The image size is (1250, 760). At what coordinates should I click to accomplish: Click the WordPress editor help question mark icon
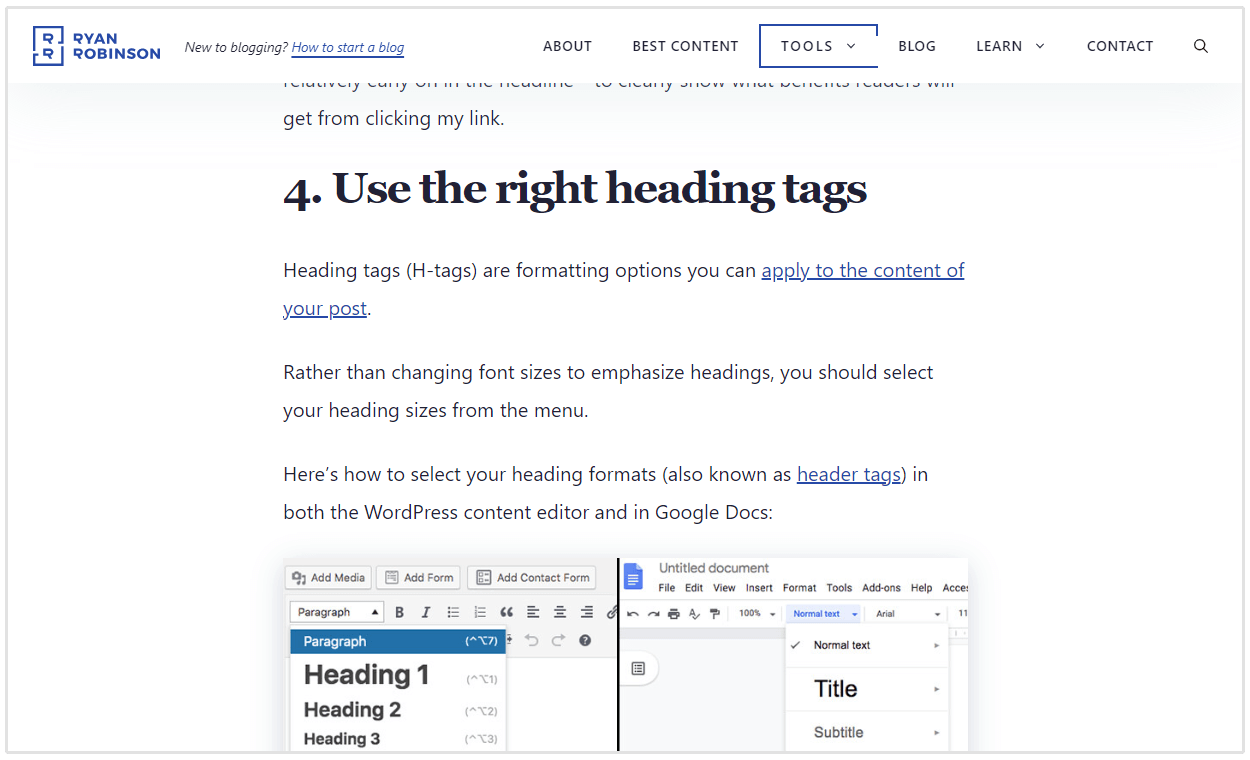[585, 640]
